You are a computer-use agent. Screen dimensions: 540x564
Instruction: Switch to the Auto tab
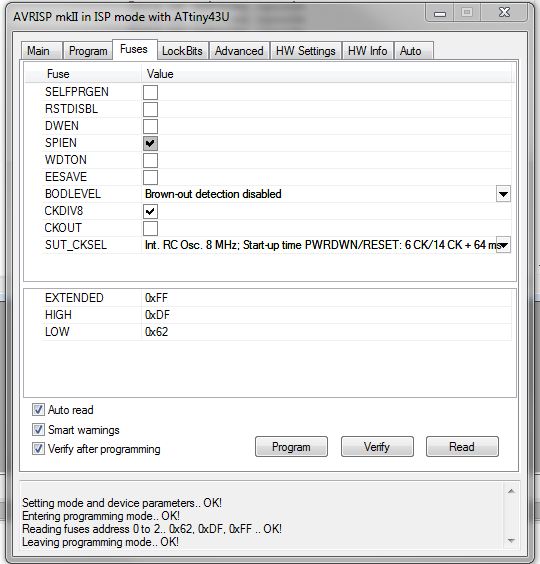[413, 51]
